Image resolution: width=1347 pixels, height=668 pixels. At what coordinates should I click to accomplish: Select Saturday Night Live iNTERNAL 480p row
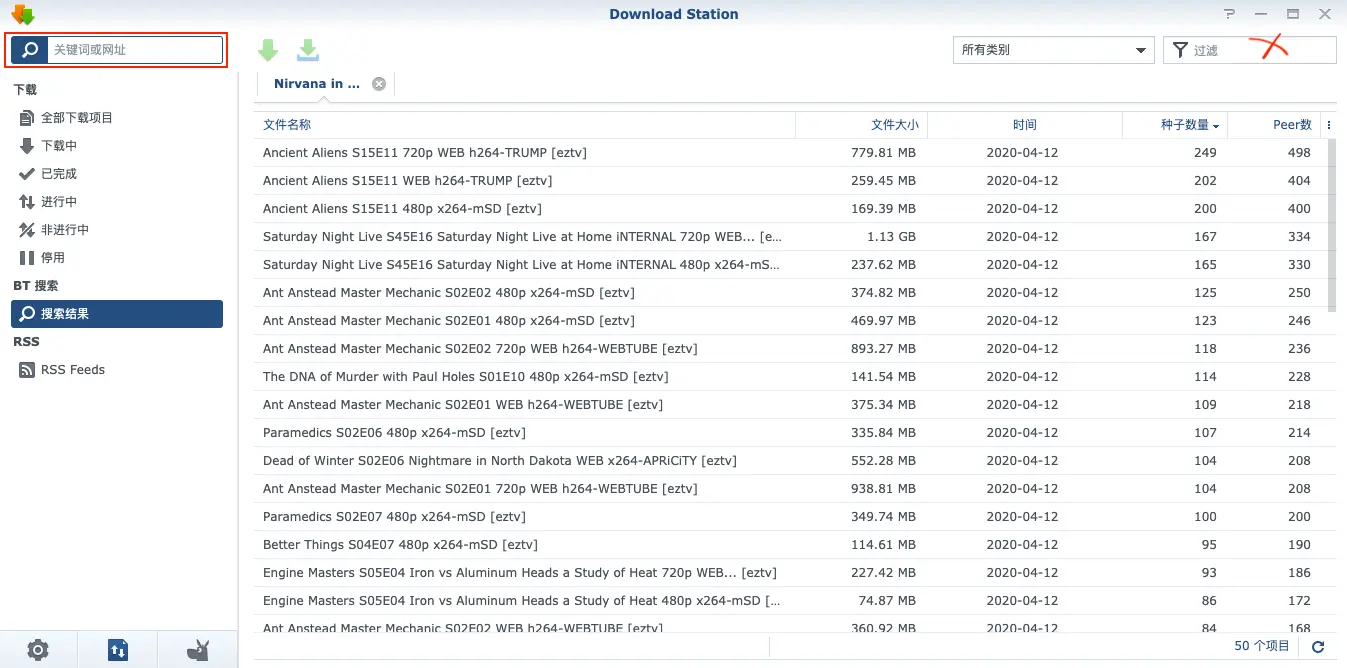(790, 265)
